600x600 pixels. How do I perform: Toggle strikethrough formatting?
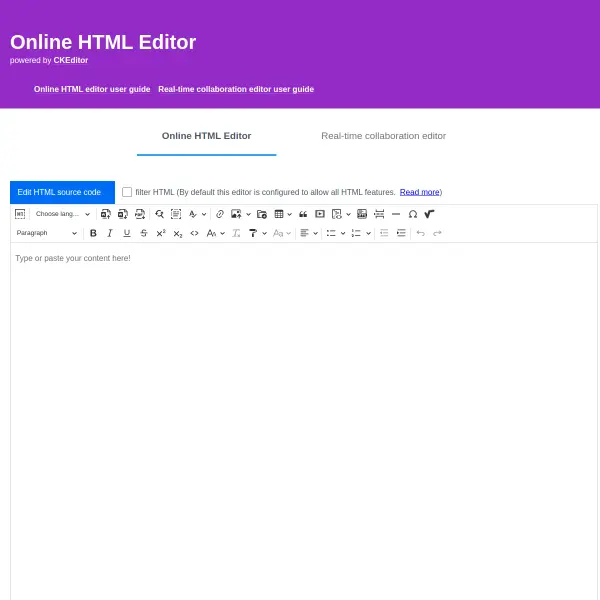[x=144, y=233]
